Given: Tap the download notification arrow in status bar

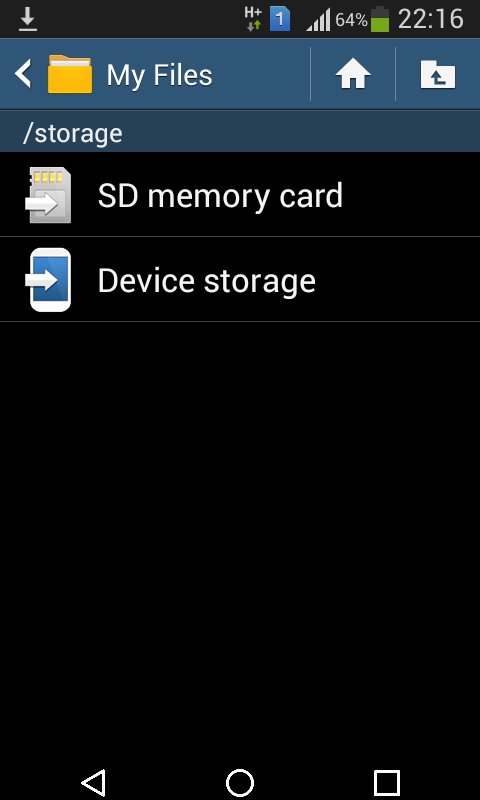Looking at the screenshot, I should tap(28, 19).
